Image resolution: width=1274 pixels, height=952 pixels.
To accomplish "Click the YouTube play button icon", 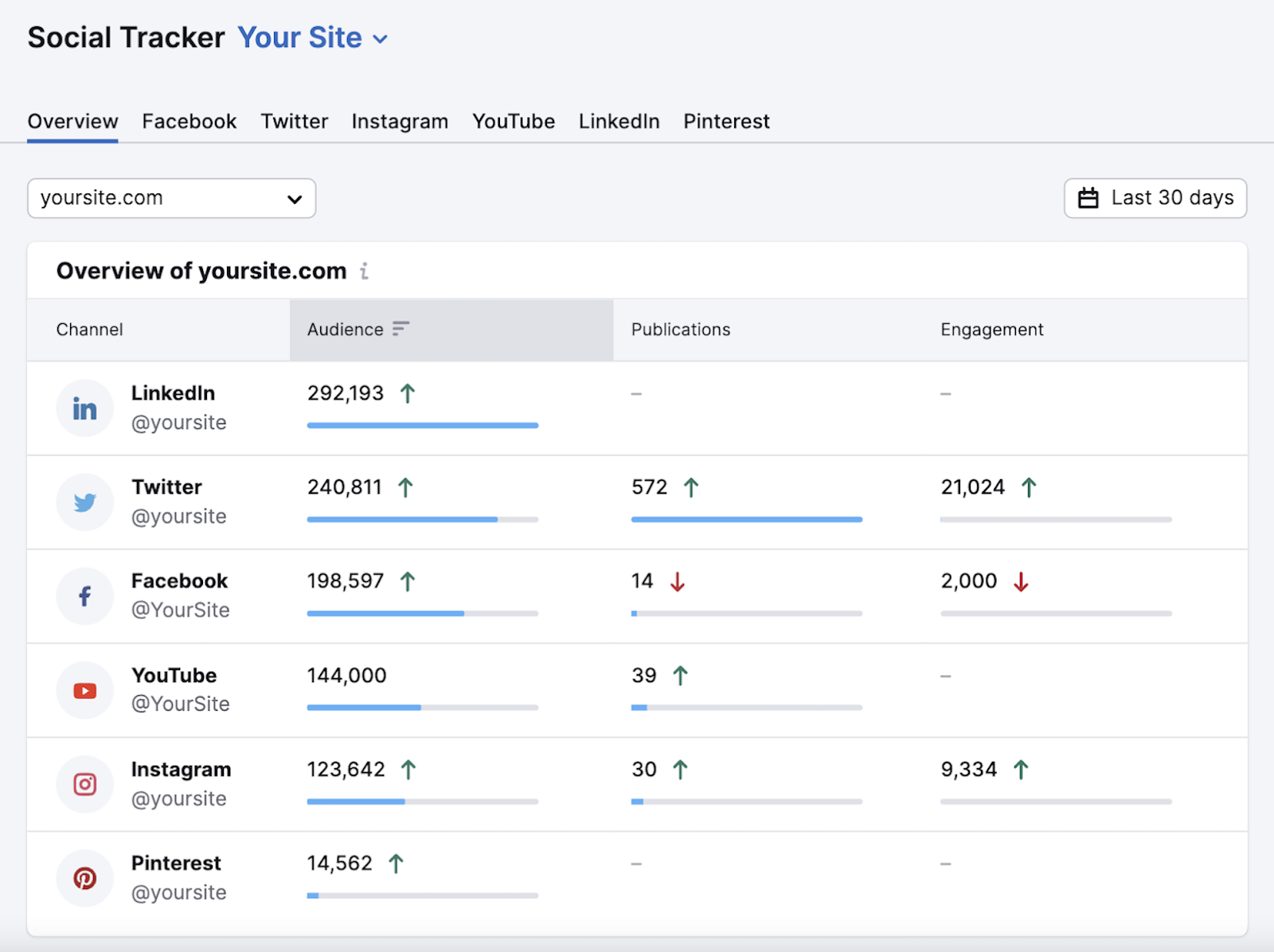I will point(84,690).
